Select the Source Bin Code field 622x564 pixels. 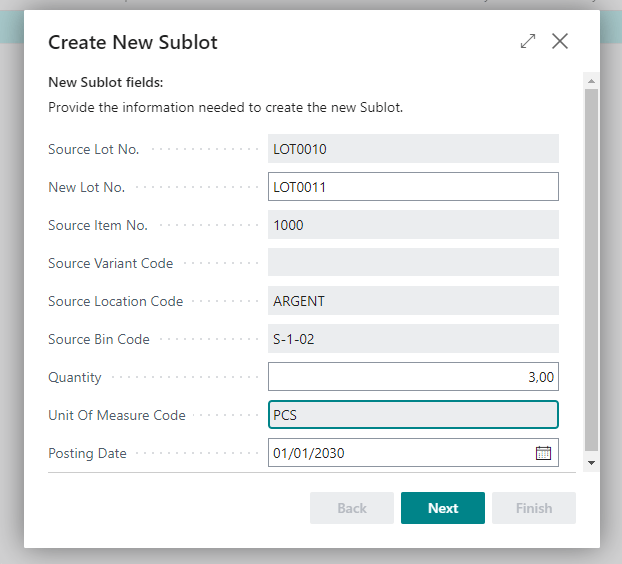coord(412,339)
